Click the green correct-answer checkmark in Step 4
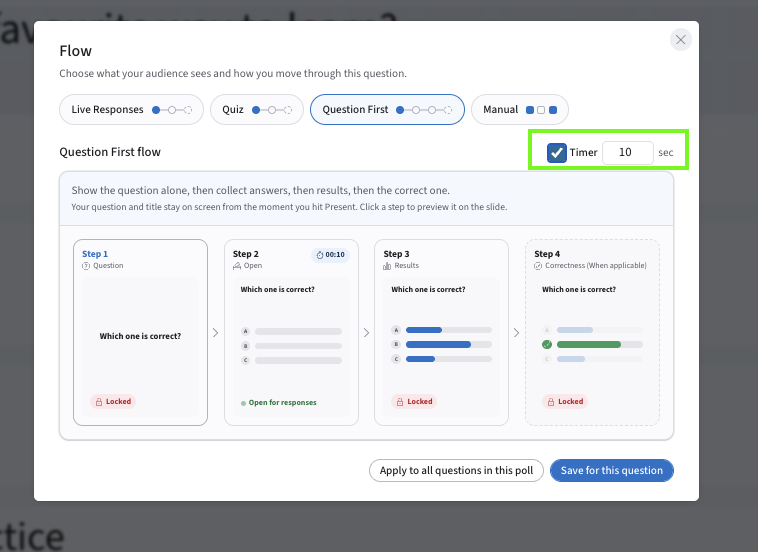 click(x=547, y=345)
